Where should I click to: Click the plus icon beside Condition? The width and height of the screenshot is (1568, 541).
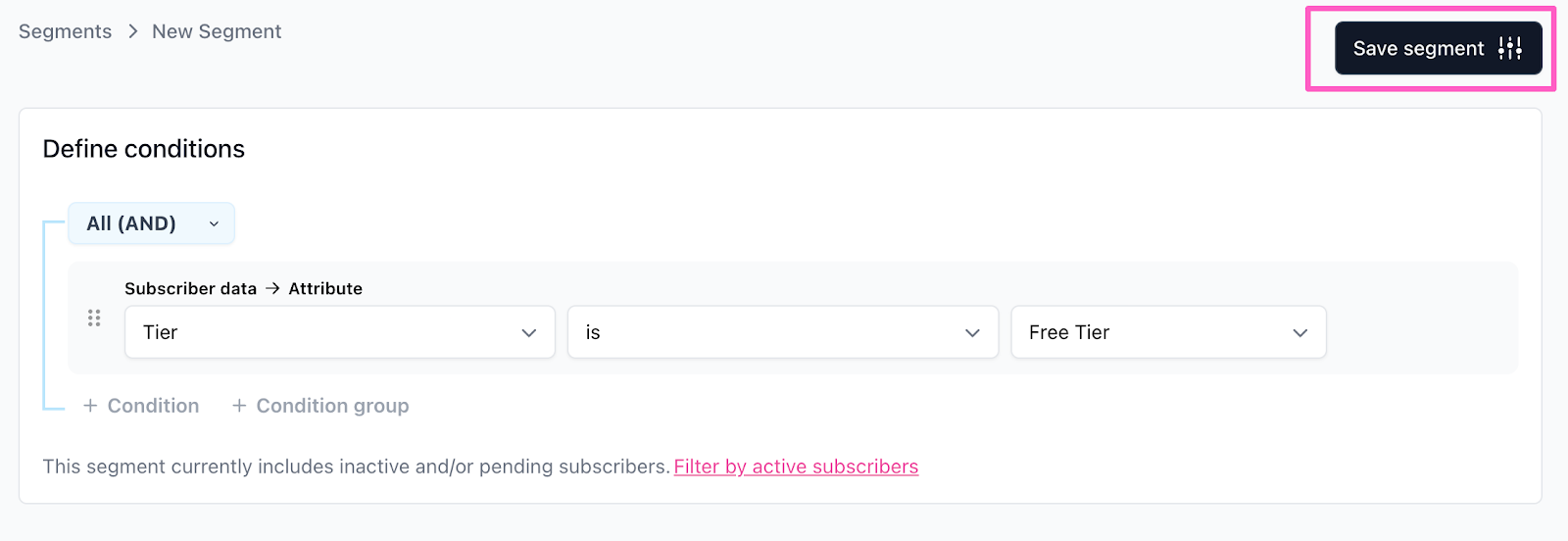(x=90, y=406)
